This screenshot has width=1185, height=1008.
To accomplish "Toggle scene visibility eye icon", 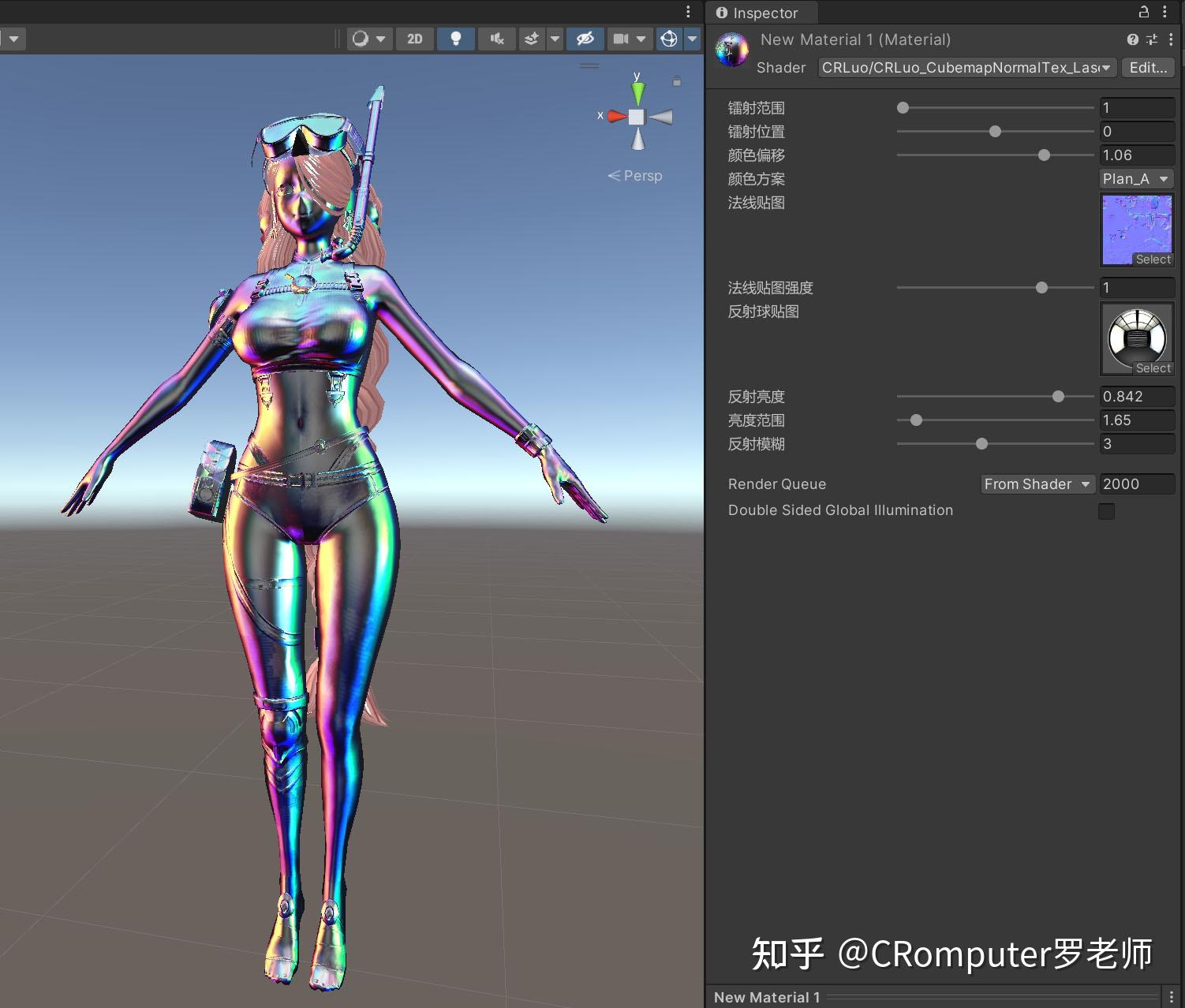I will (x=586, y=39).
